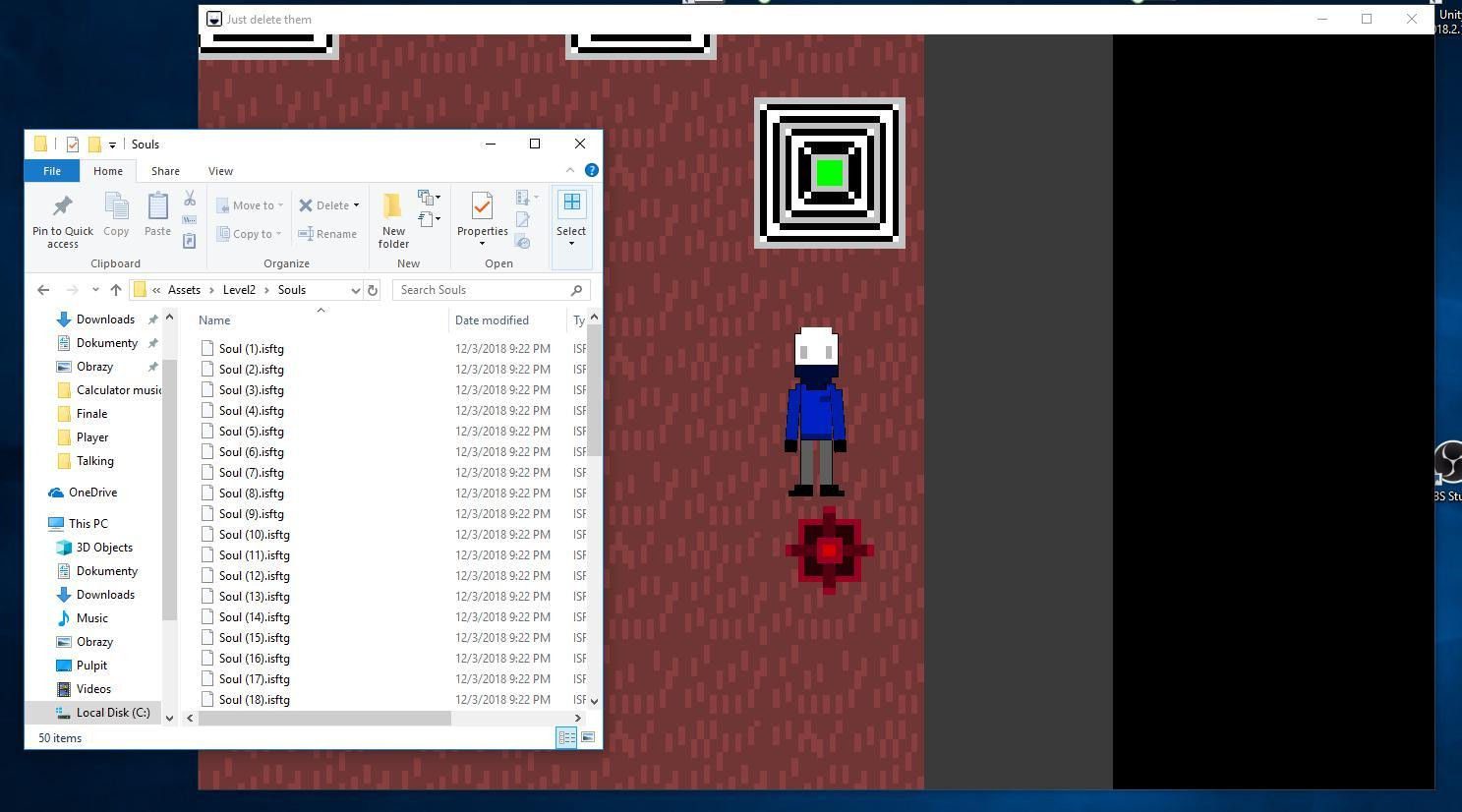Click the Properties icon in quick access toolbar
The height and width of the screenshot is (812, 1462).
pyautogui.click(x=73, y=145)
